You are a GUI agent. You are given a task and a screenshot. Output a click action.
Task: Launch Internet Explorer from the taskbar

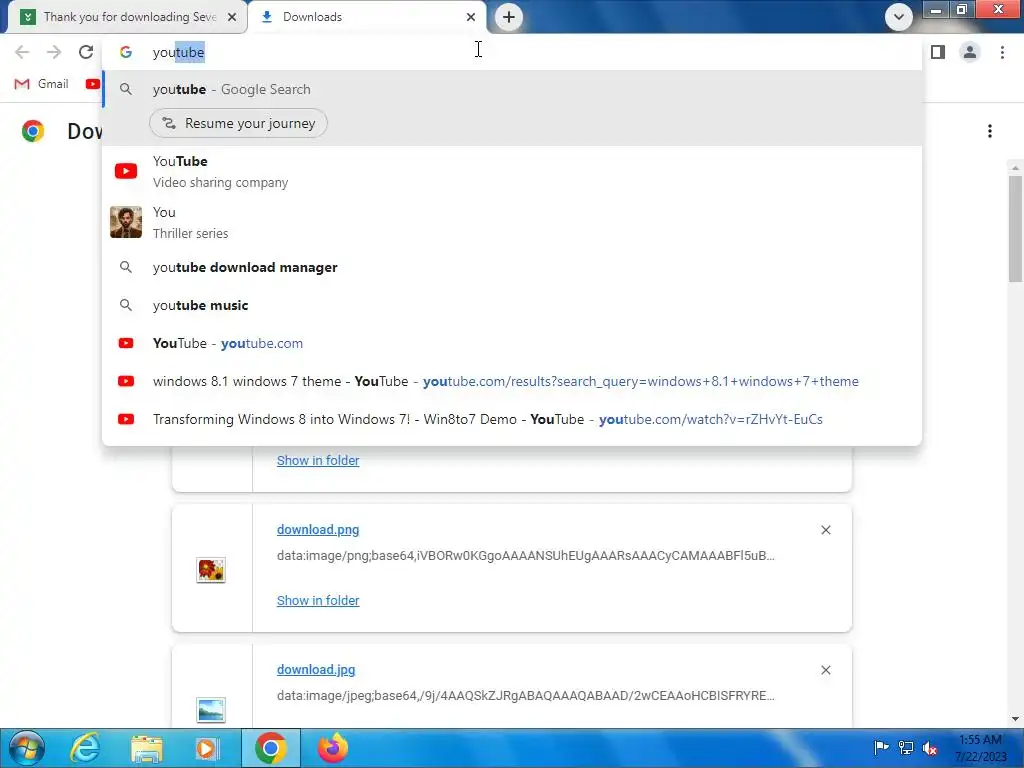[85, 748]
